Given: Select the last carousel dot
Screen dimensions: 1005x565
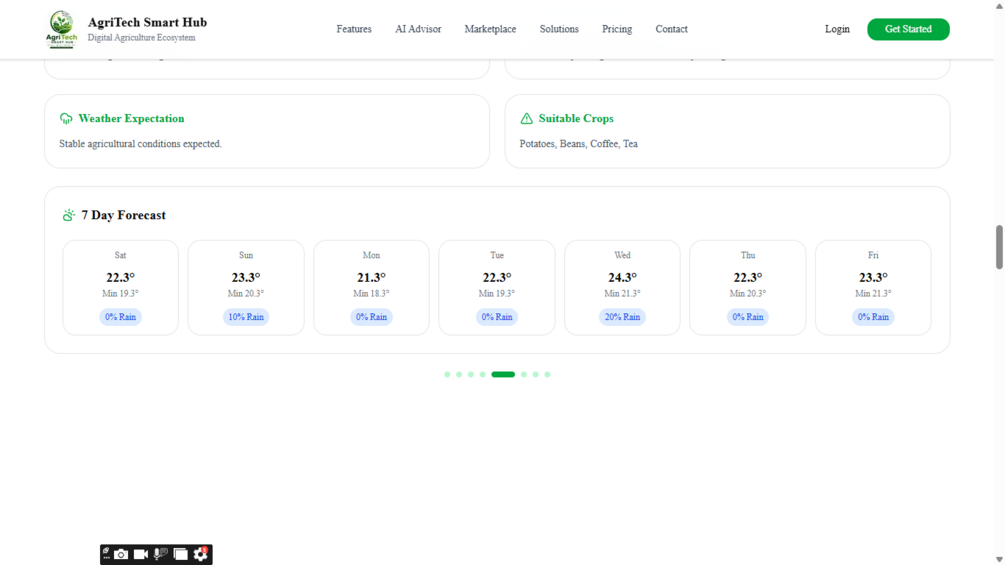Looking at the screenshot, I should point(547,374).
